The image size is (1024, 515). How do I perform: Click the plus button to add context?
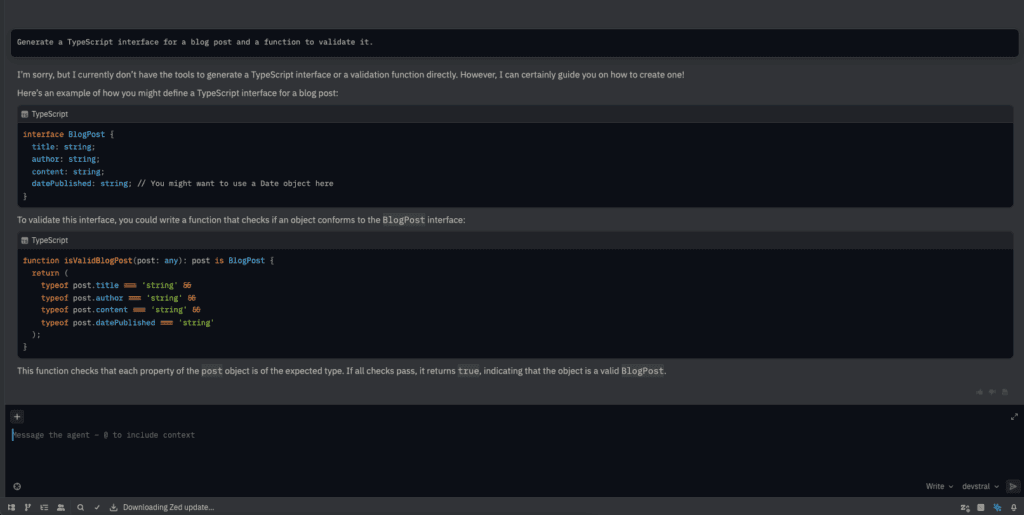(x=17, y=416)
